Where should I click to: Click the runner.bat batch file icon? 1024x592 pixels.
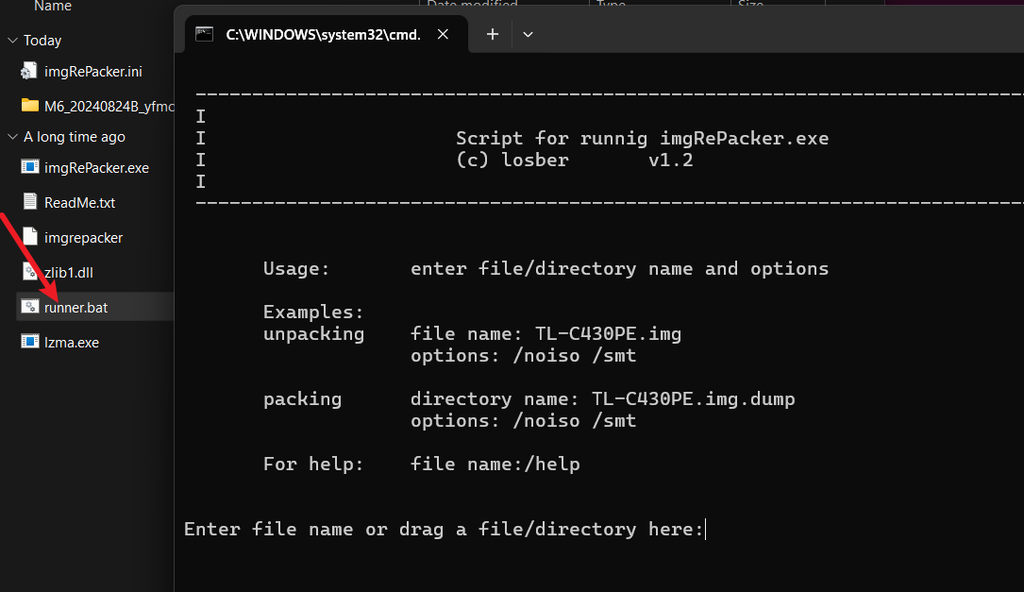tap(29, 308)
